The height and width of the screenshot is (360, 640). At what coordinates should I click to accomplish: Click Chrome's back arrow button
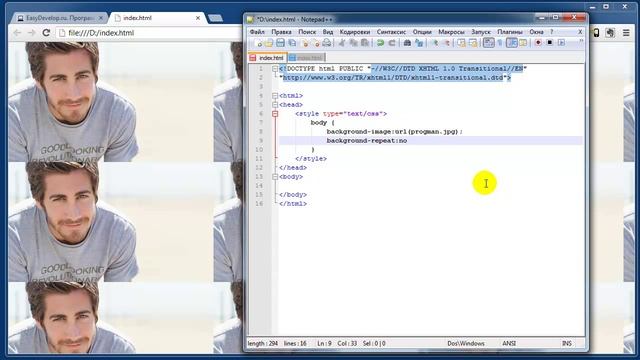17,33
